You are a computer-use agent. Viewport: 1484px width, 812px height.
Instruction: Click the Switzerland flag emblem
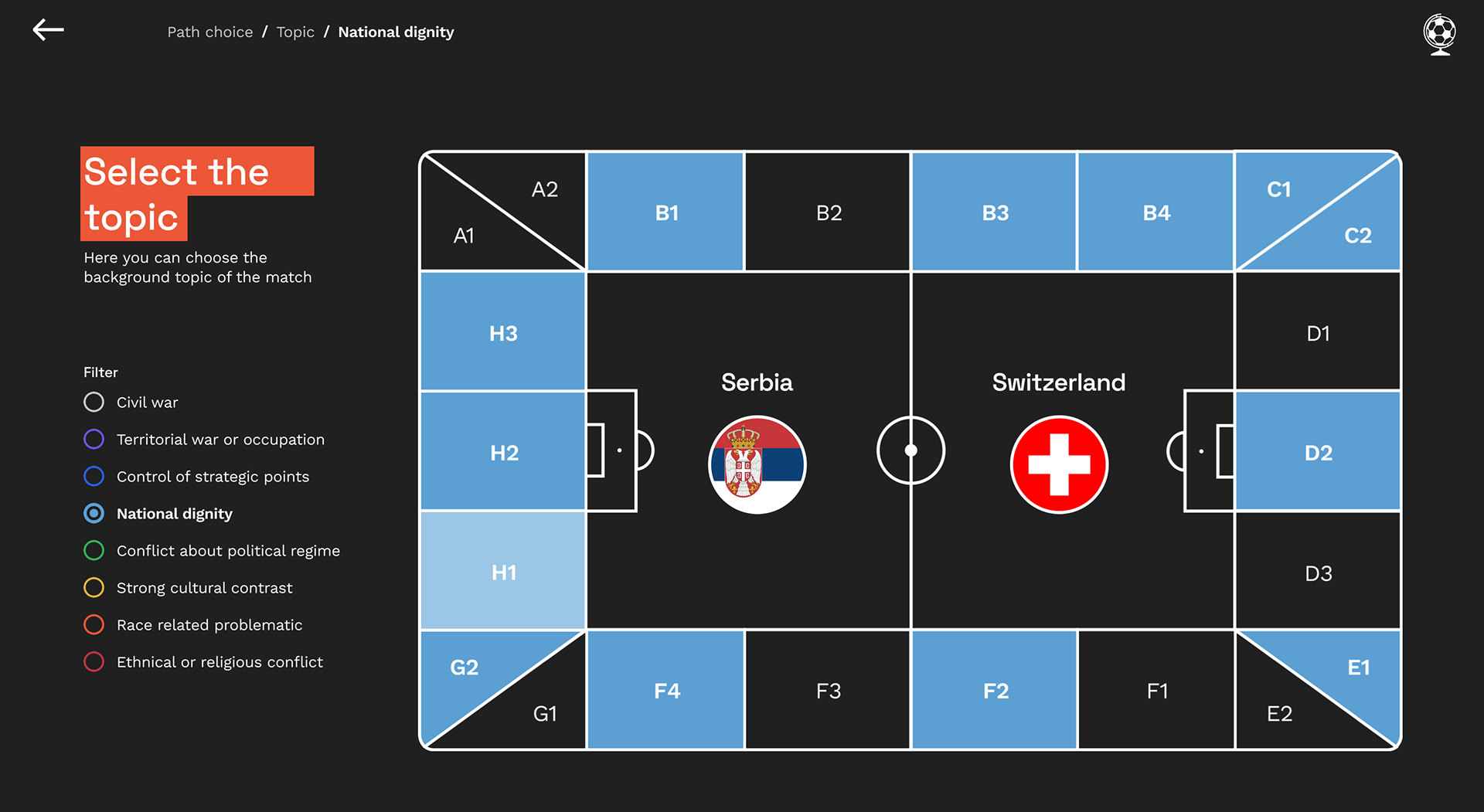[1059, 464]
